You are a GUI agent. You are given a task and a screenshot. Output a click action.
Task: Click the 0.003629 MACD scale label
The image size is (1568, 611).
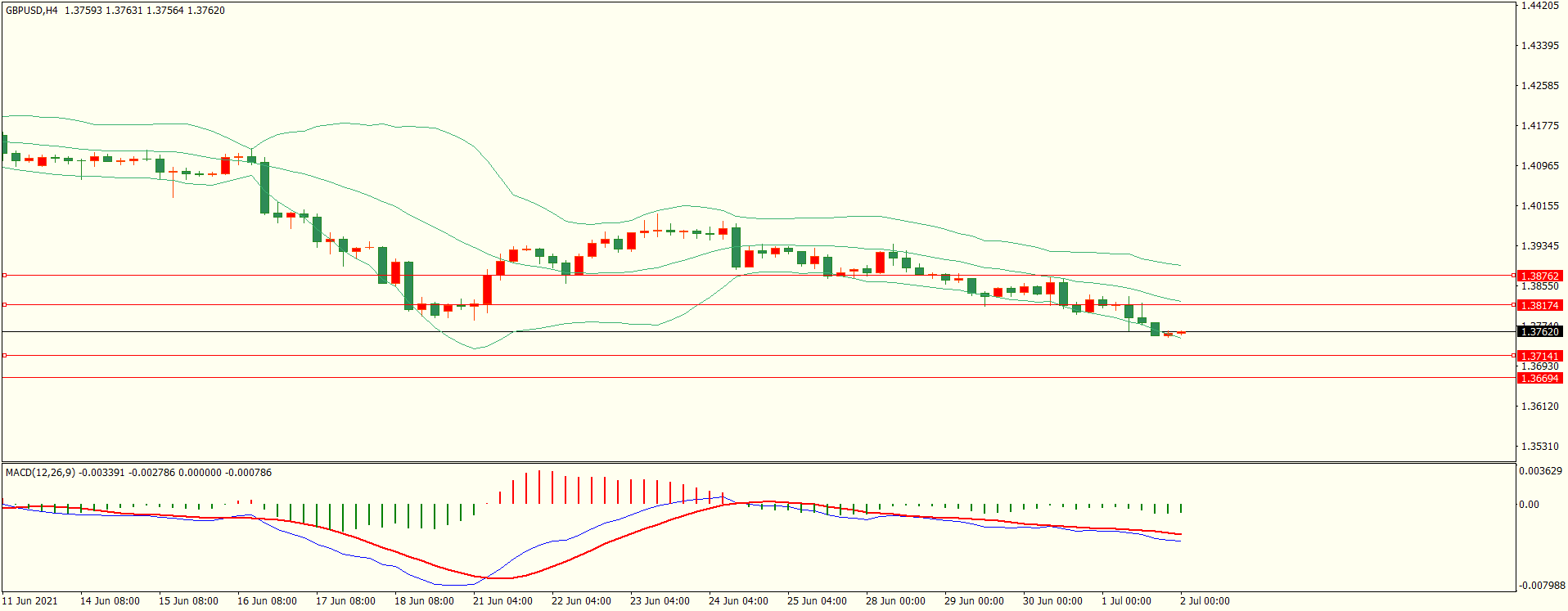point(1540,472)
